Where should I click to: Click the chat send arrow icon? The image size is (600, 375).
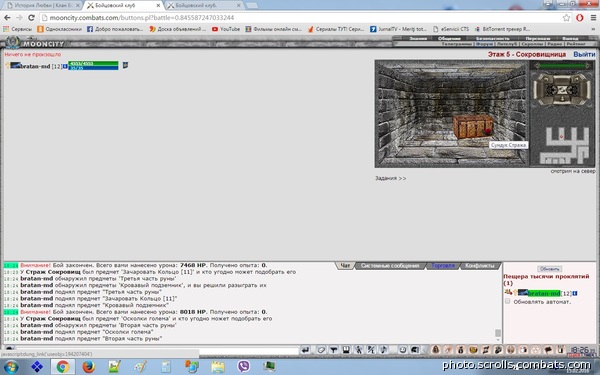305,350
